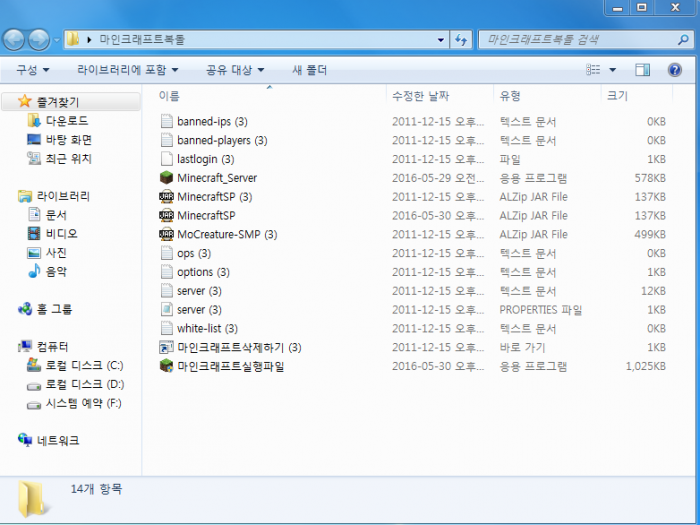Image resolution: width=700 pixels, height=525 pixels.
Task: Click 578KB size cell for Minecraft_Server
Action: tap(650, 178)
